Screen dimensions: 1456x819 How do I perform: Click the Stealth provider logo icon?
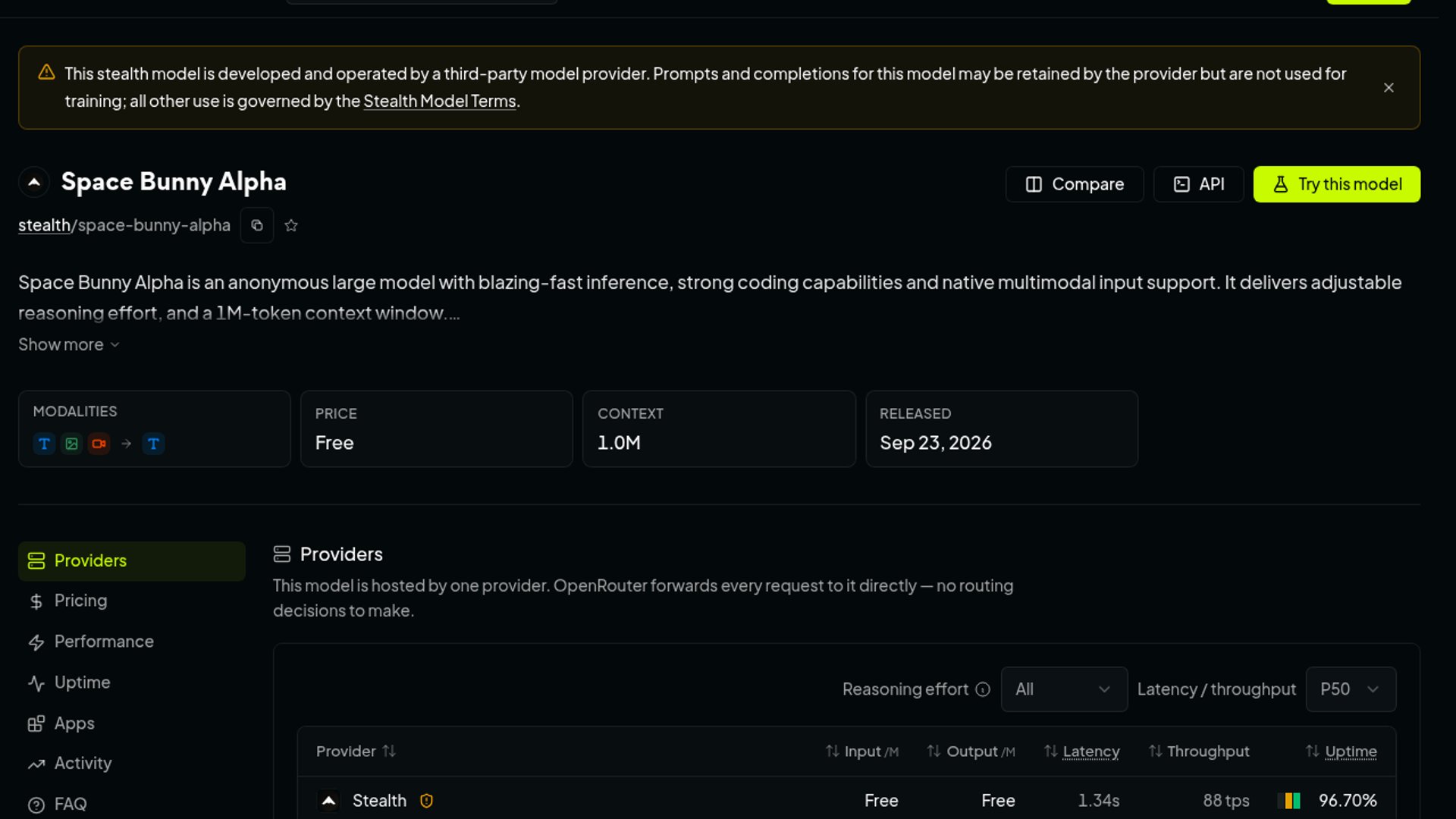coord(328,801)
